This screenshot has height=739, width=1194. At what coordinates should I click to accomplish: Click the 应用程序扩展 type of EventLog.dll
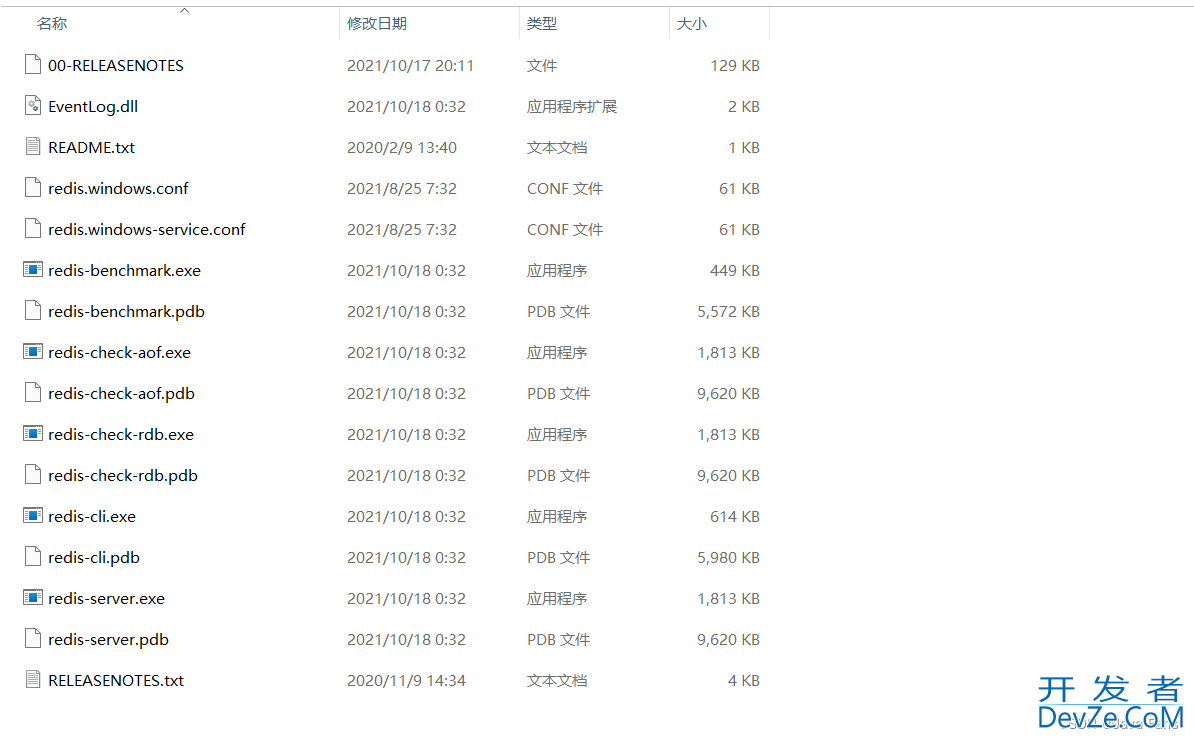click(572, 107)
